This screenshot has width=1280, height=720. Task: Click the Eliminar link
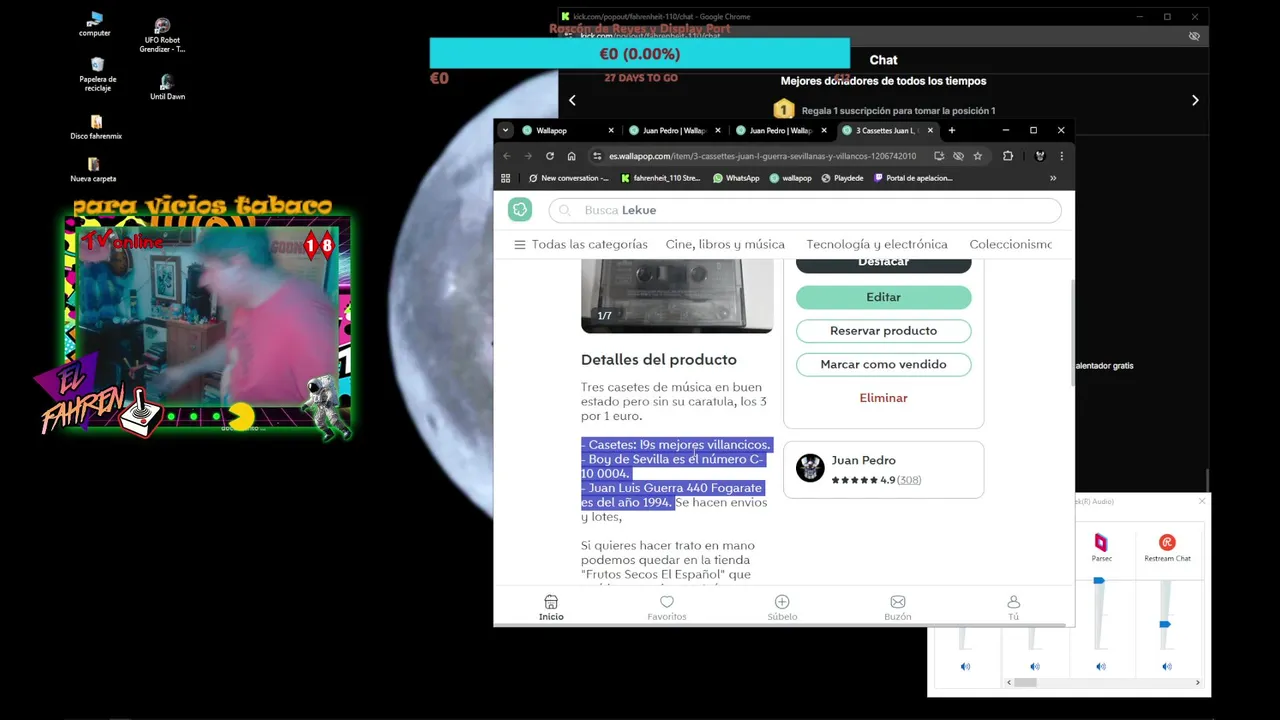pyautogui.click(x=883, y=398)
